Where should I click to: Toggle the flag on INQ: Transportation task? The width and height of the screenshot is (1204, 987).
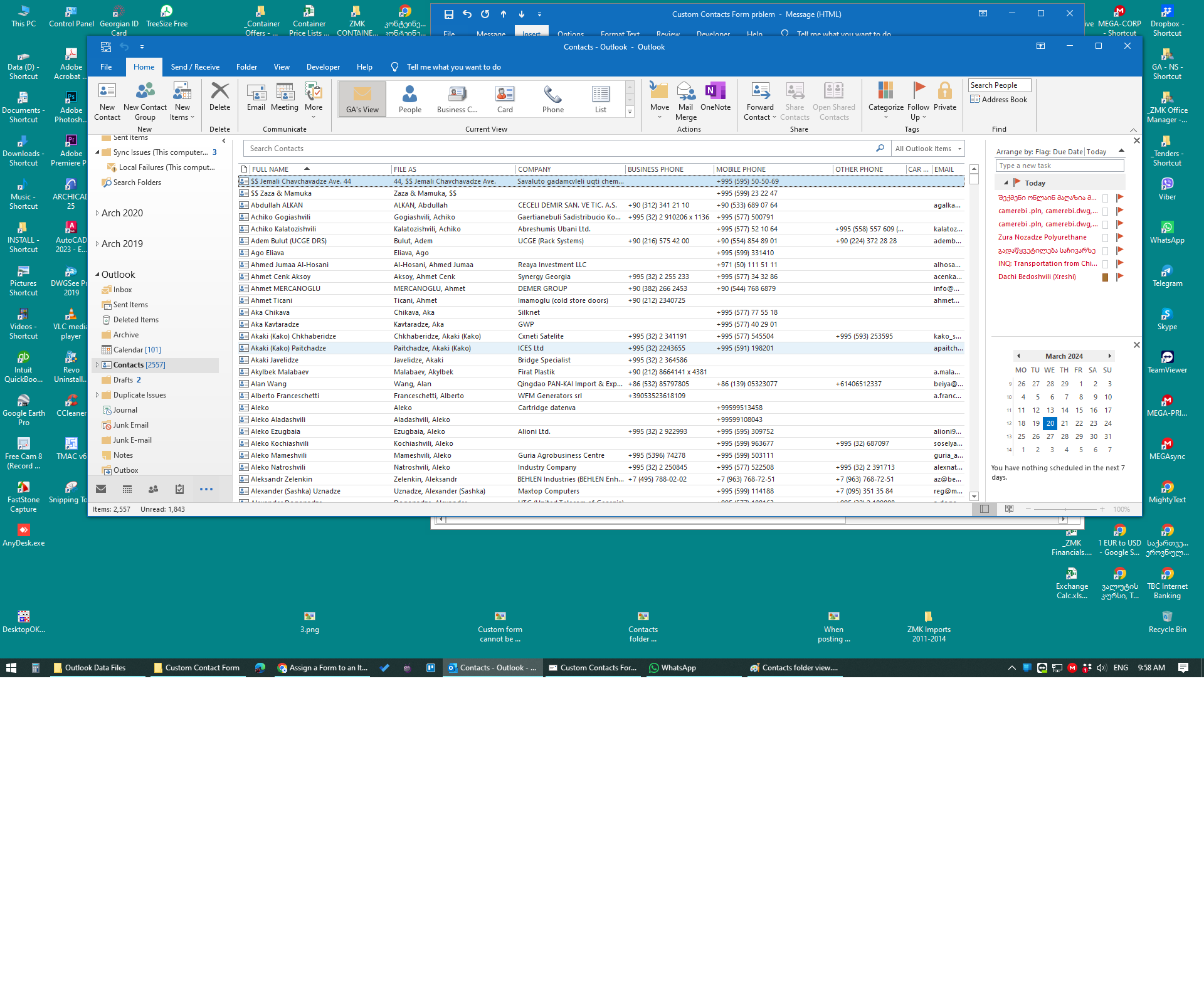point(1119,264)
